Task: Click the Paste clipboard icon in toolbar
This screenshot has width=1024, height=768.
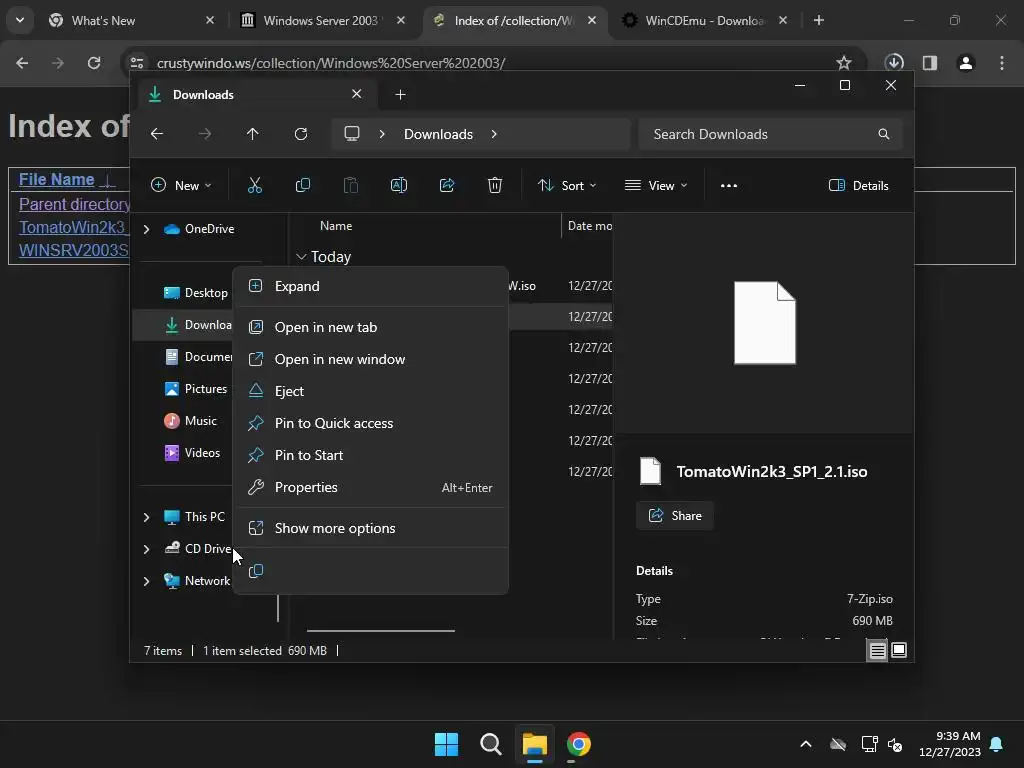Action: tap(351, 185)
